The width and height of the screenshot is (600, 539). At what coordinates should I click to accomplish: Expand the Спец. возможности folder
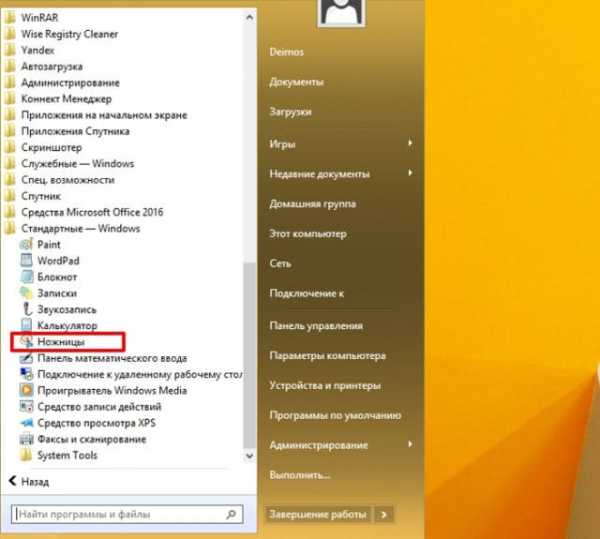pyautogui.click(x=68, y=180)
